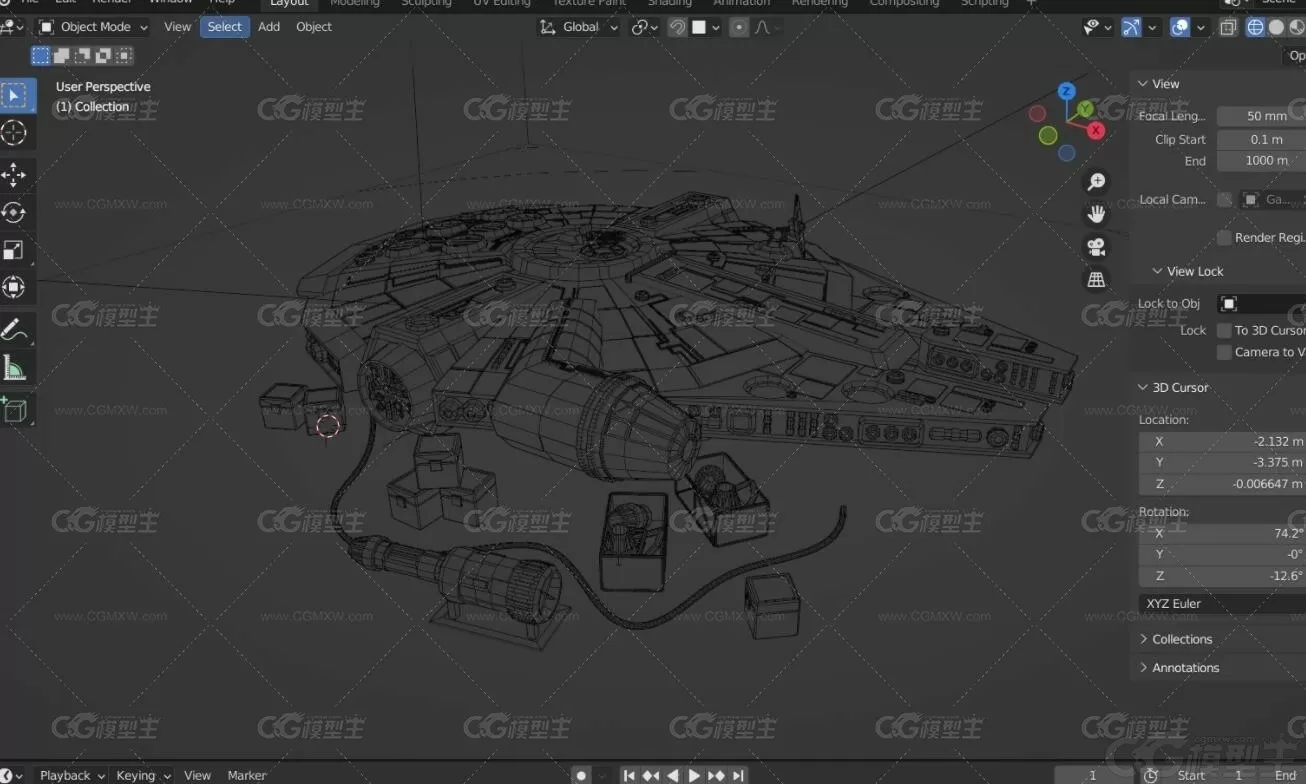1306x784 pixels.
Task: Select the Add Cube tool
Action: pyautogui.click(x=15, y=410)
